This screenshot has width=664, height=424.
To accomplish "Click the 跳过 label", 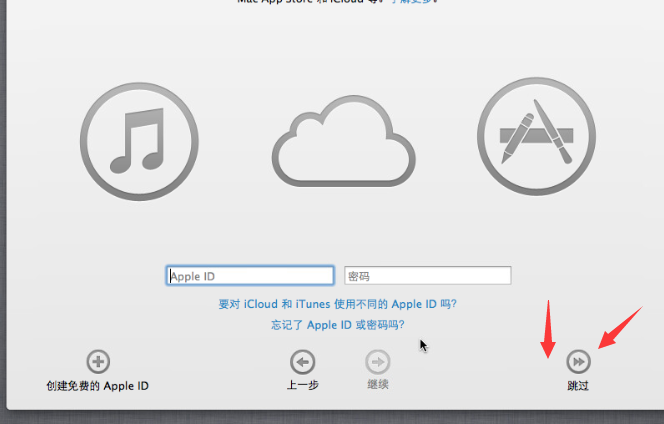I will [578, 386].
